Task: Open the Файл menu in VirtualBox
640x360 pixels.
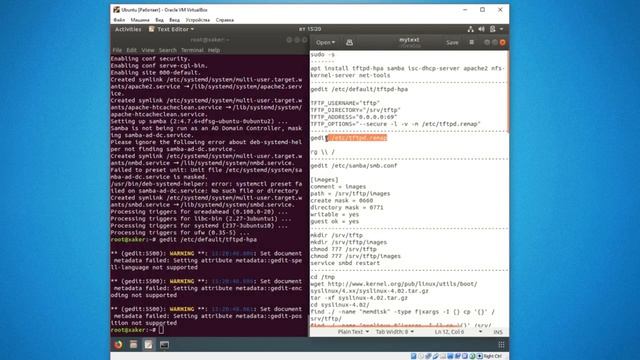Action: click(119, 20)
